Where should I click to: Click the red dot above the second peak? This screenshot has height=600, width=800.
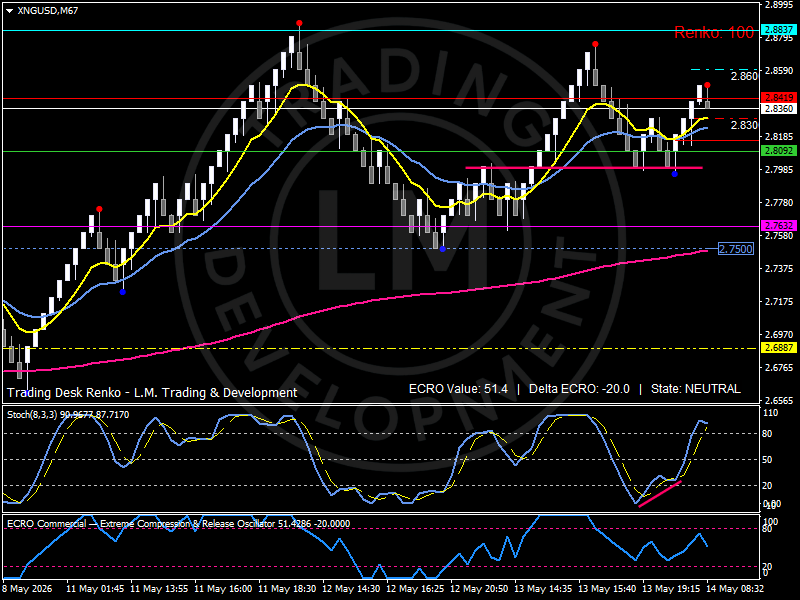pos(595,44)
